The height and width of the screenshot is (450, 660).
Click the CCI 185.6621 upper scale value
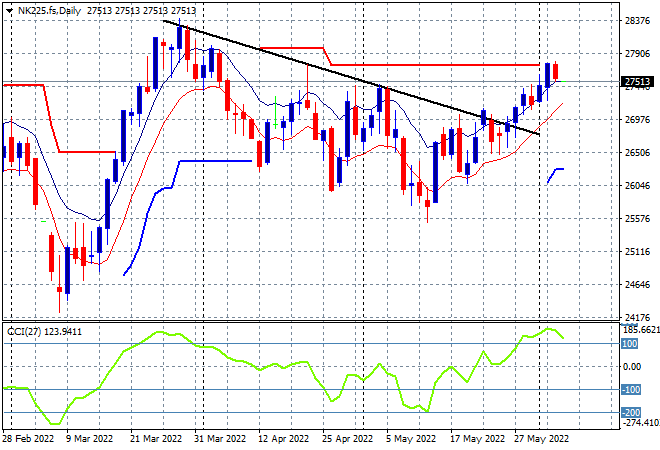pos(641,330)
